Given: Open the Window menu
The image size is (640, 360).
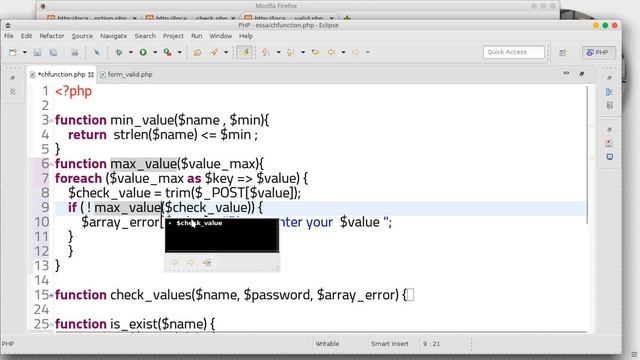Looking at the screenshot, I should pyautogui.click(x=221, y=36).
